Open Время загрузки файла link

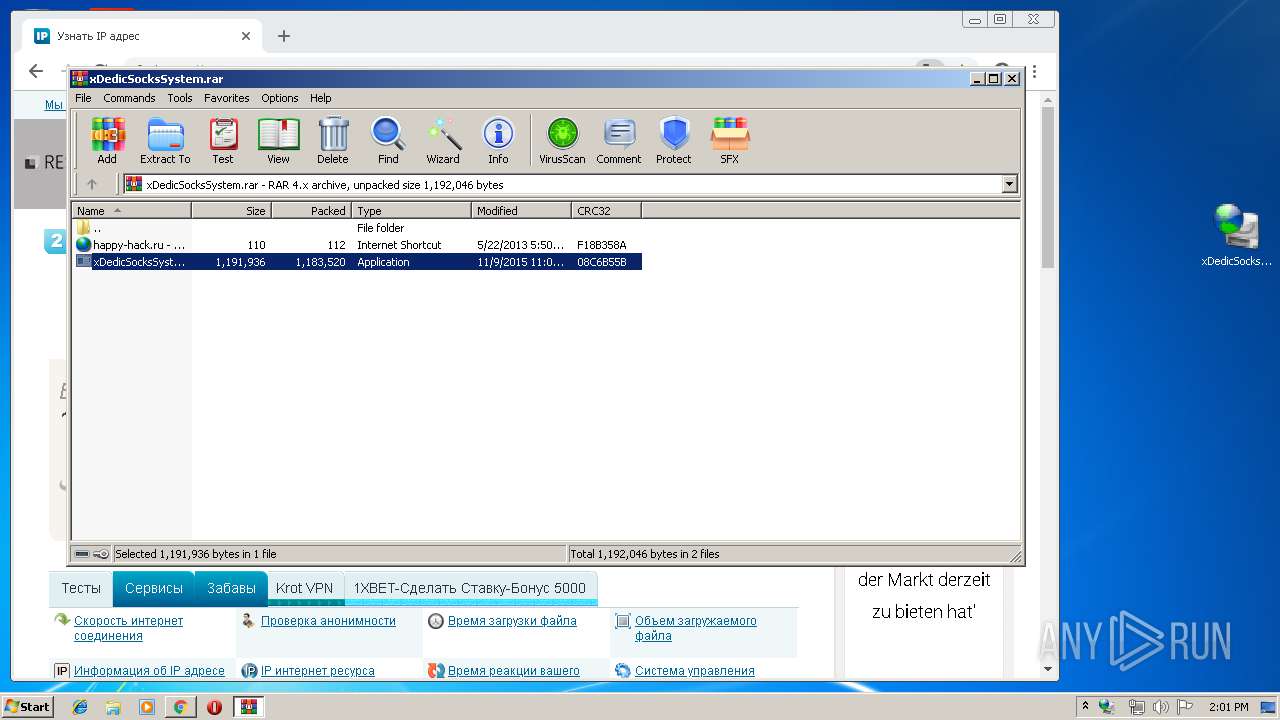click(512, 621)
